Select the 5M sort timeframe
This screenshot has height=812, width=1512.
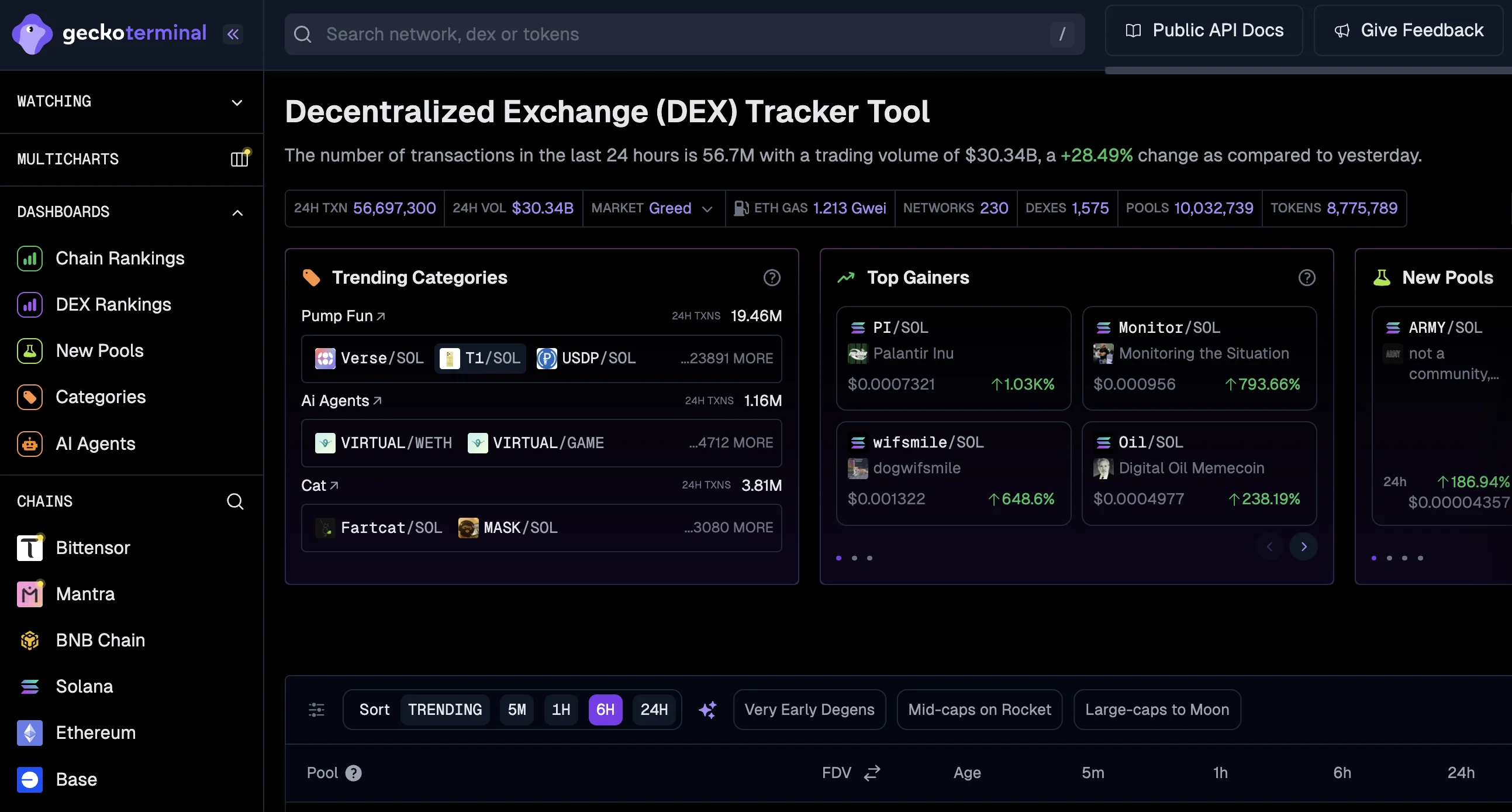click(x=517, y=710)
